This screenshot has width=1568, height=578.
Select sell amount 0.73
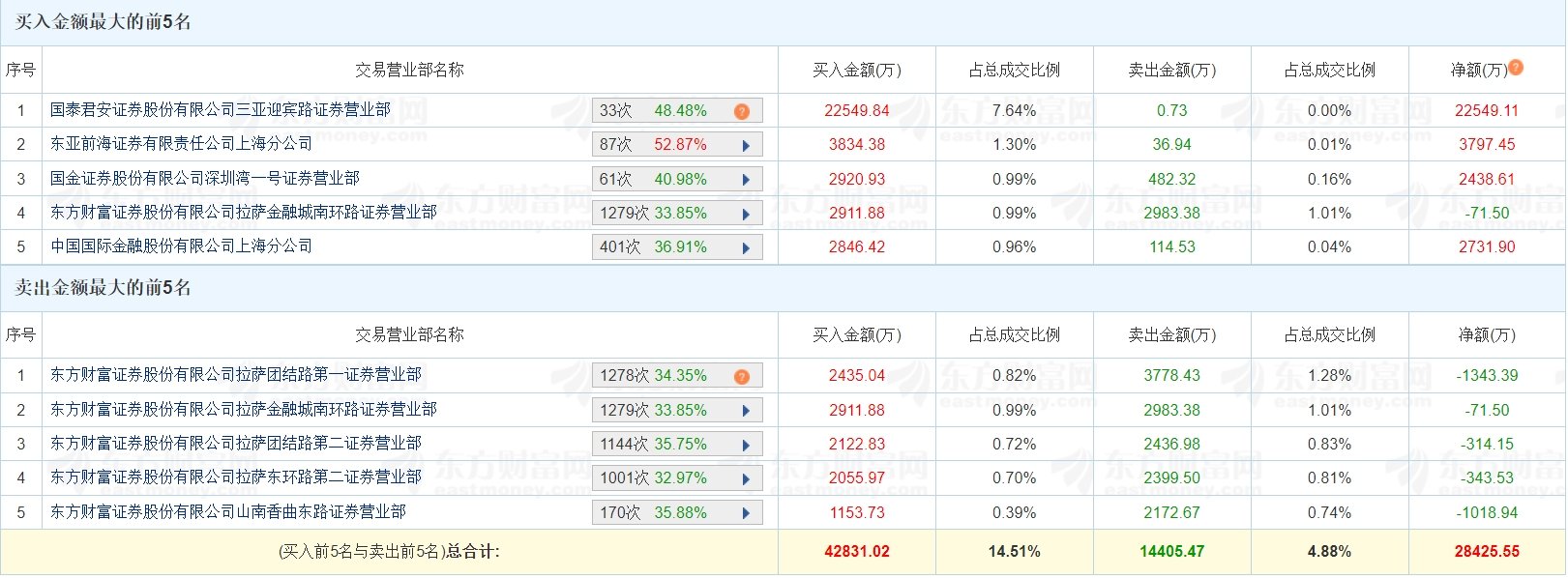[1172, 110]
